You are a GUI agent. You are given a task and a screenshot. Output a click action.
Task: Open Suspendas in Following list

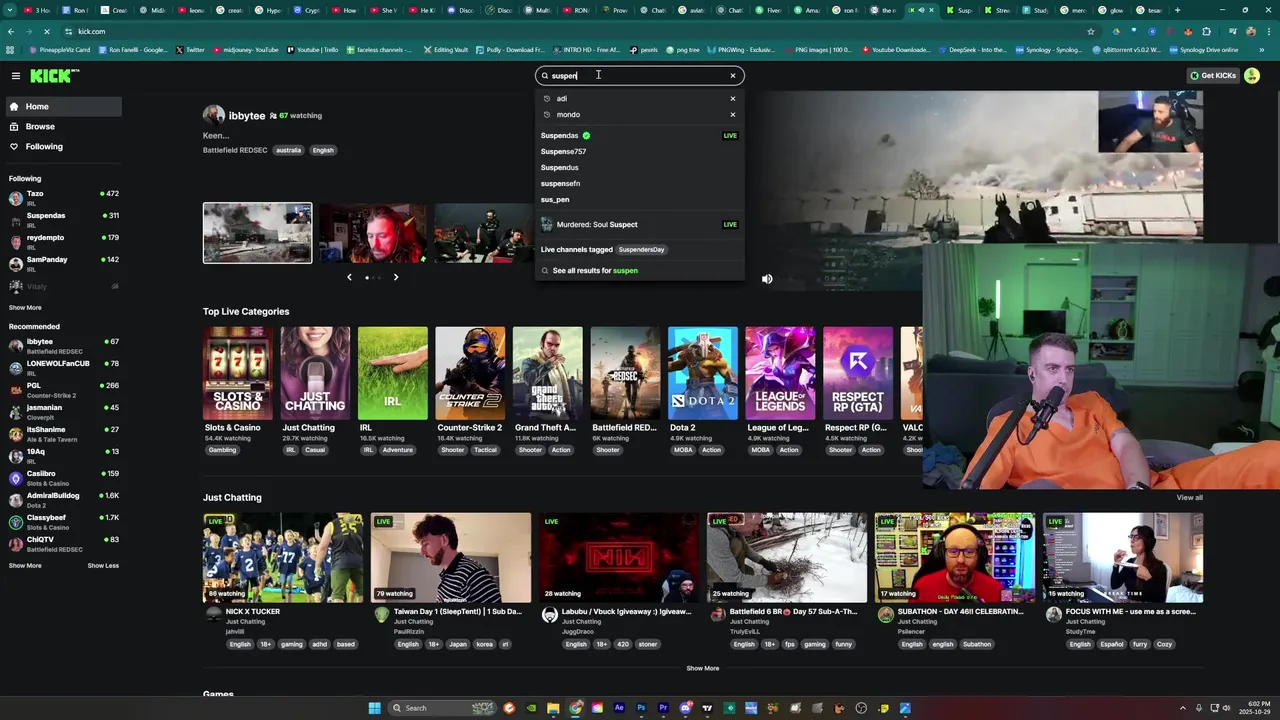(62, 219)
